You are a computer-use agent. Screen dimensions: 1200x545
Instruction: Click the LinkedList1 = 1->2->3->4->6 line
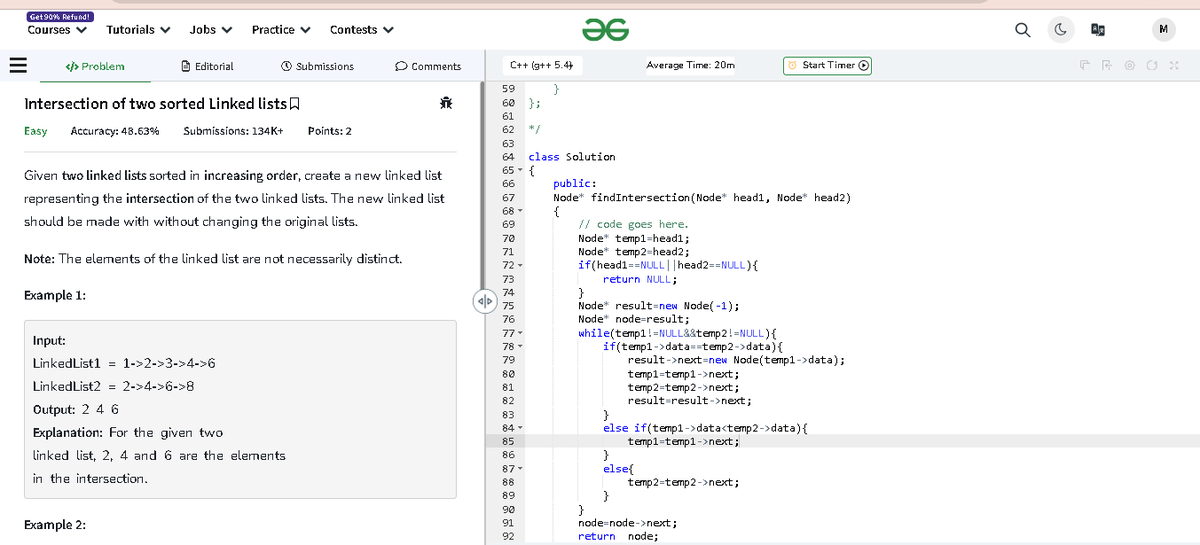(125, 363)
